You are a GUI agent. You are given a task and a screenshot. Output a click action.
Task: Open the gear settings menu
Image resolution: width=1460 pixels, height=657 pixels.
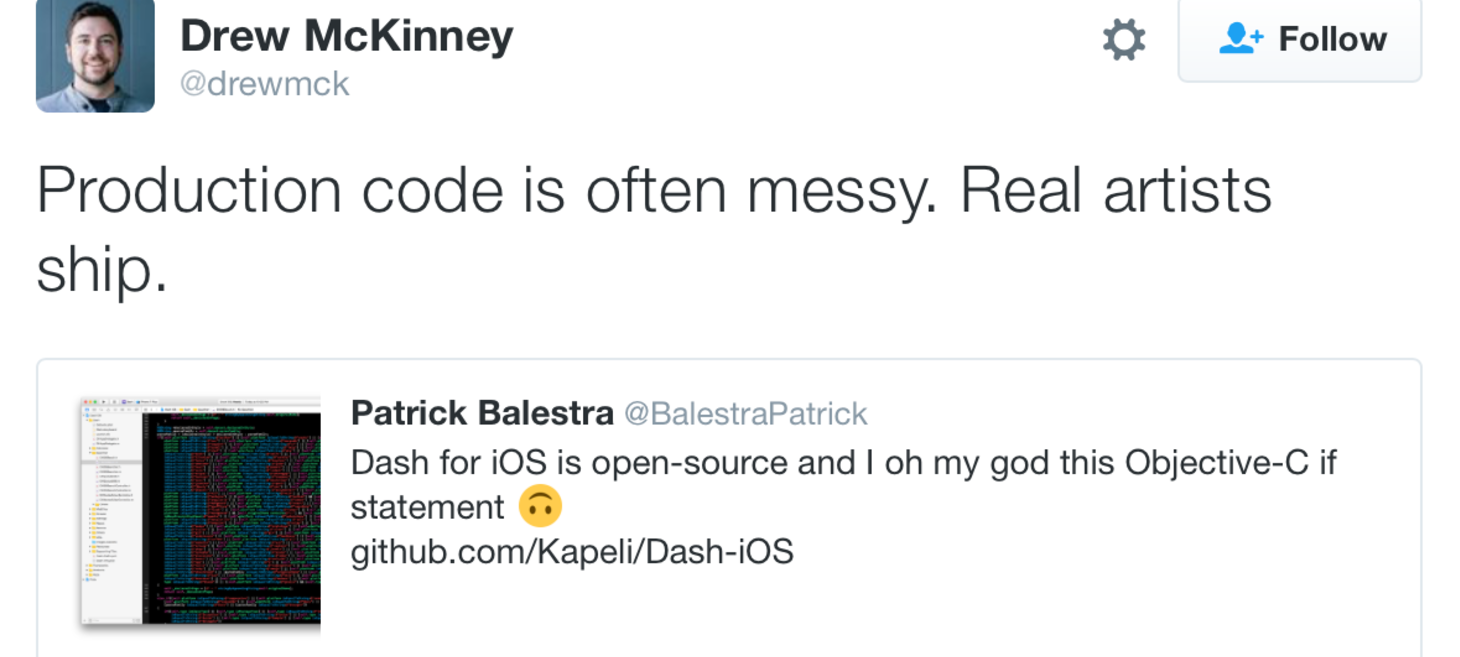1124,40
